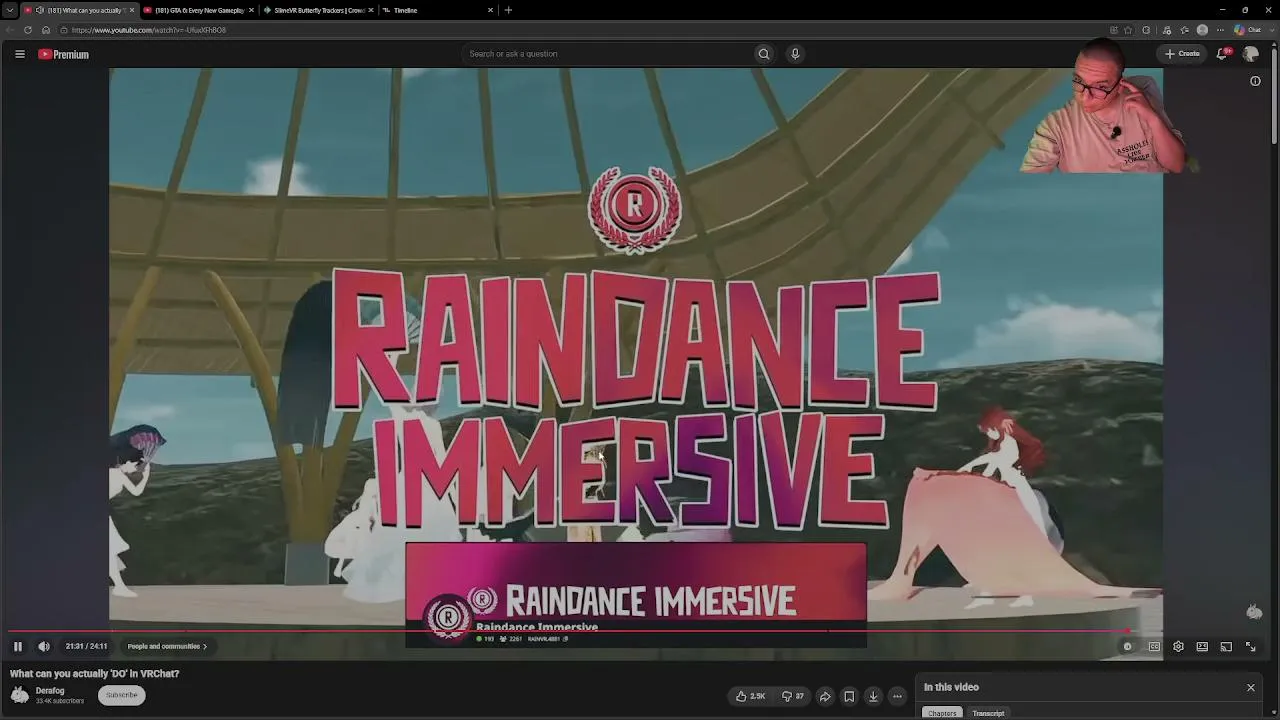The width and height of the screenshot is (1280, 720).
Task: Add page to favorites star
Action: pyautogui.click(x=1128, y=30)
